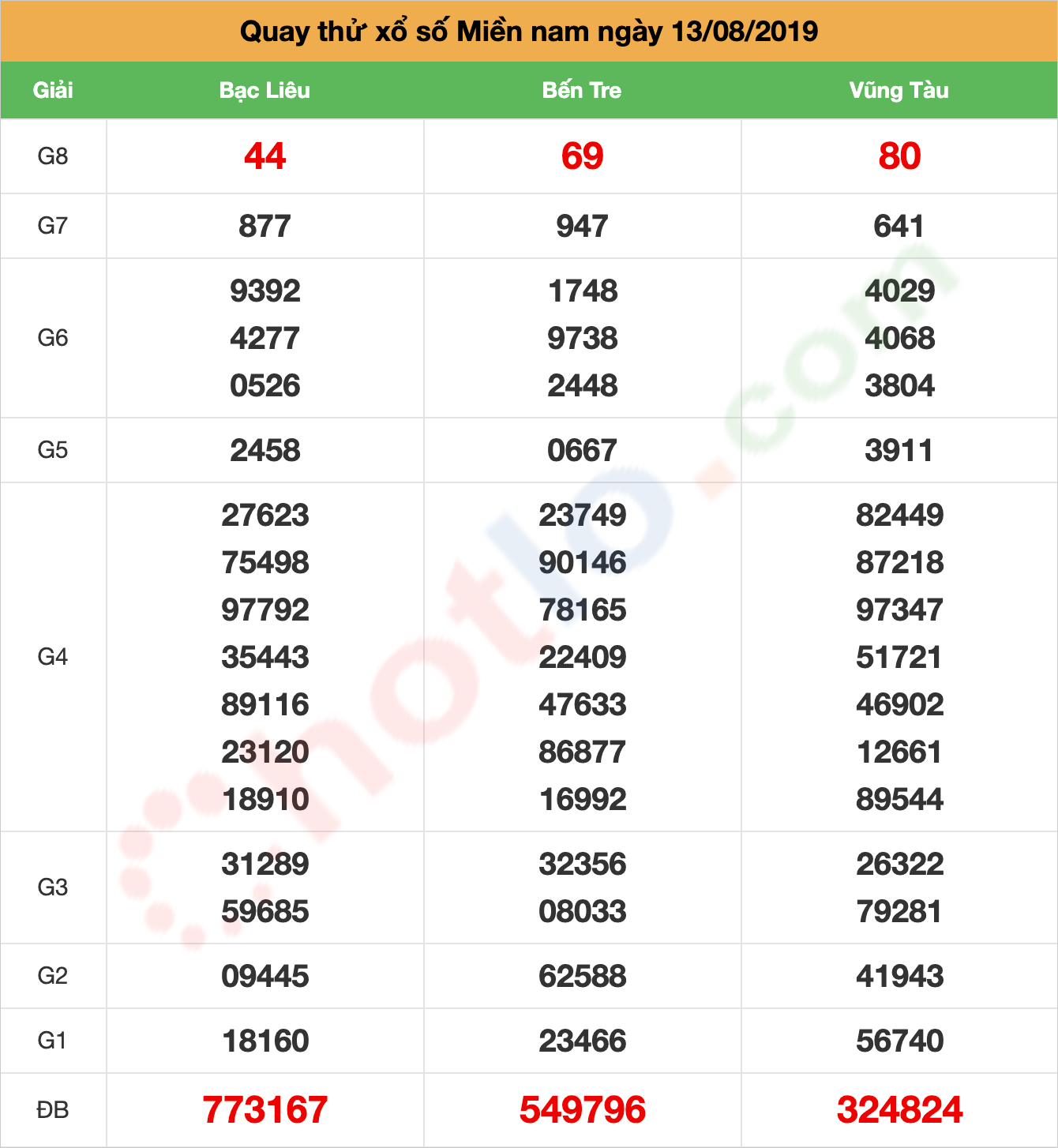Select red G8 number 80

point(899,156)
